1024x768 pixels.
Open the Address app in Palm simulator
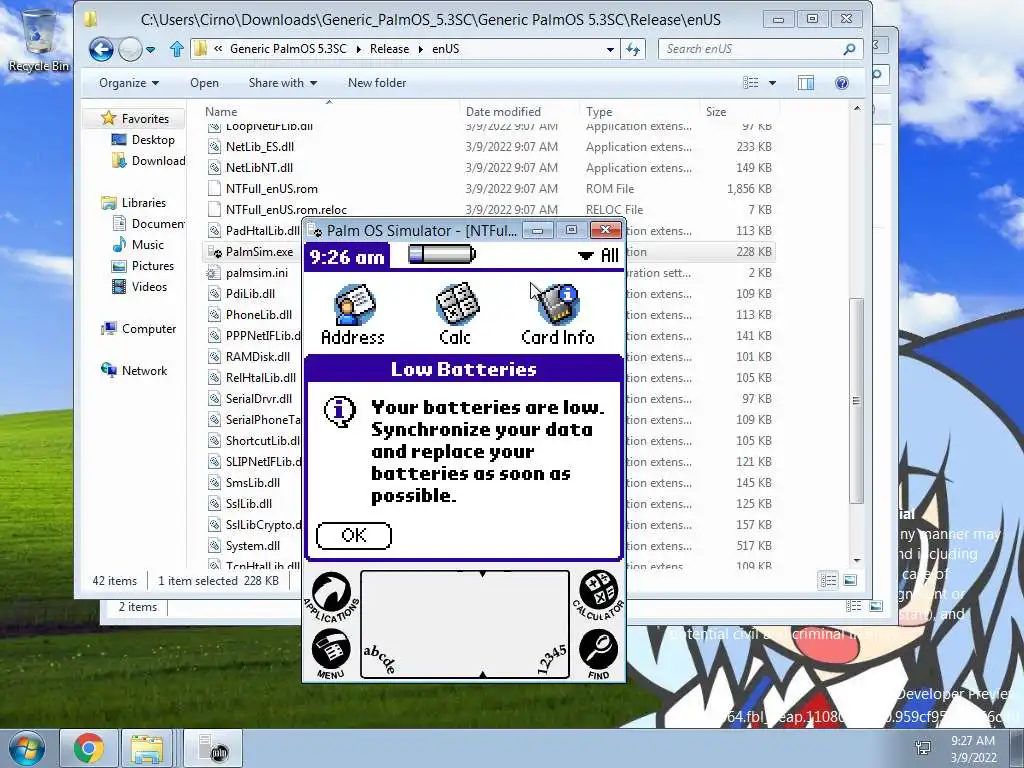pos(353,313)
